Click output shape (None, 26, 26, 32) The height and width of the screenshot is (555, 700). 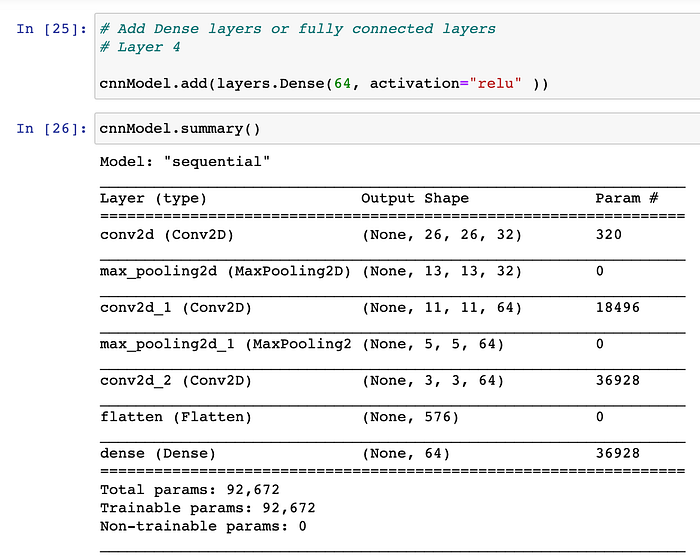442,235
